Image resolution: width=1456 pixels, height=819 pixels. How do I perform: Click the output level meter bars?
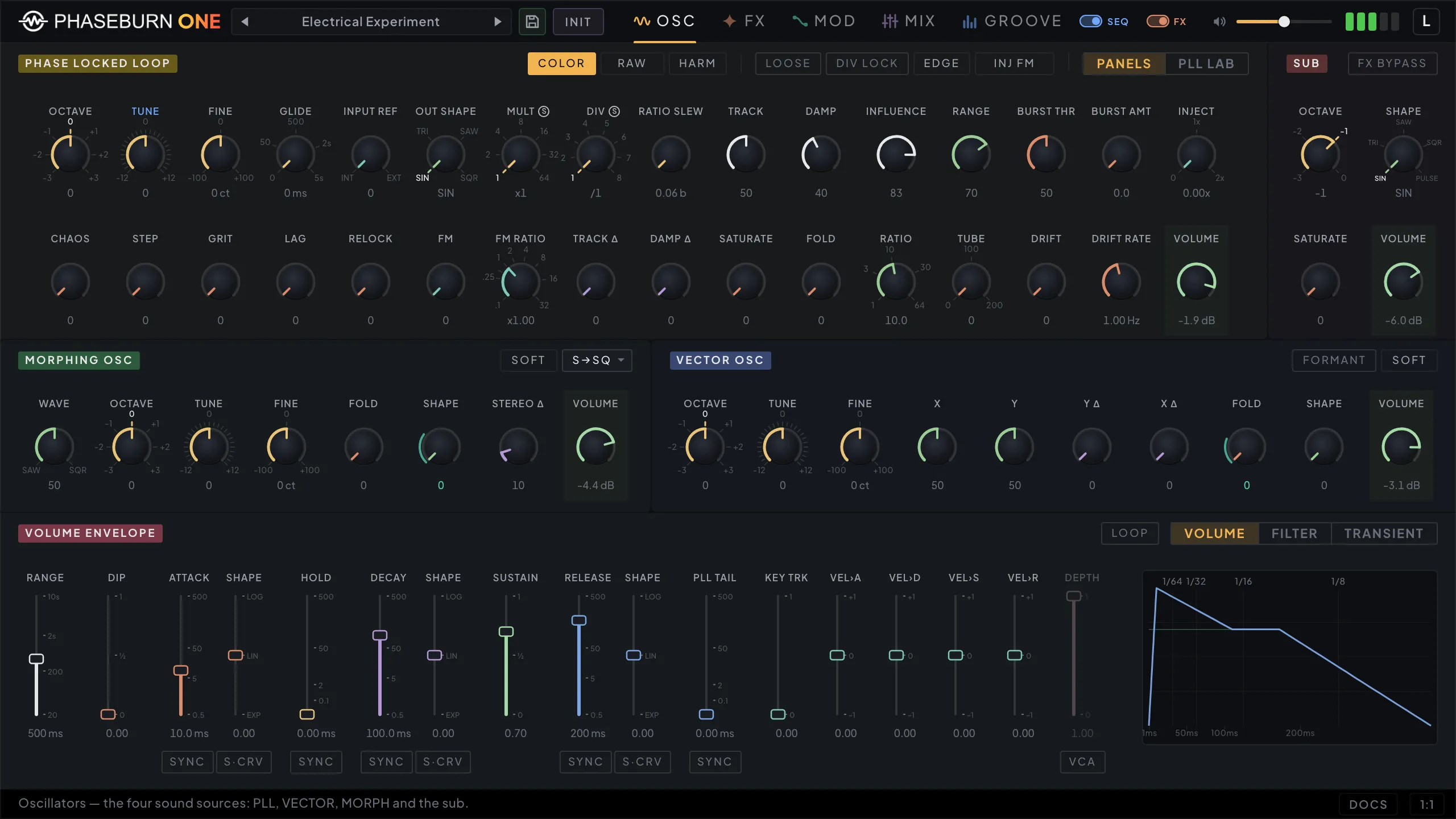pyautogui.click(x=1372, y=22)
